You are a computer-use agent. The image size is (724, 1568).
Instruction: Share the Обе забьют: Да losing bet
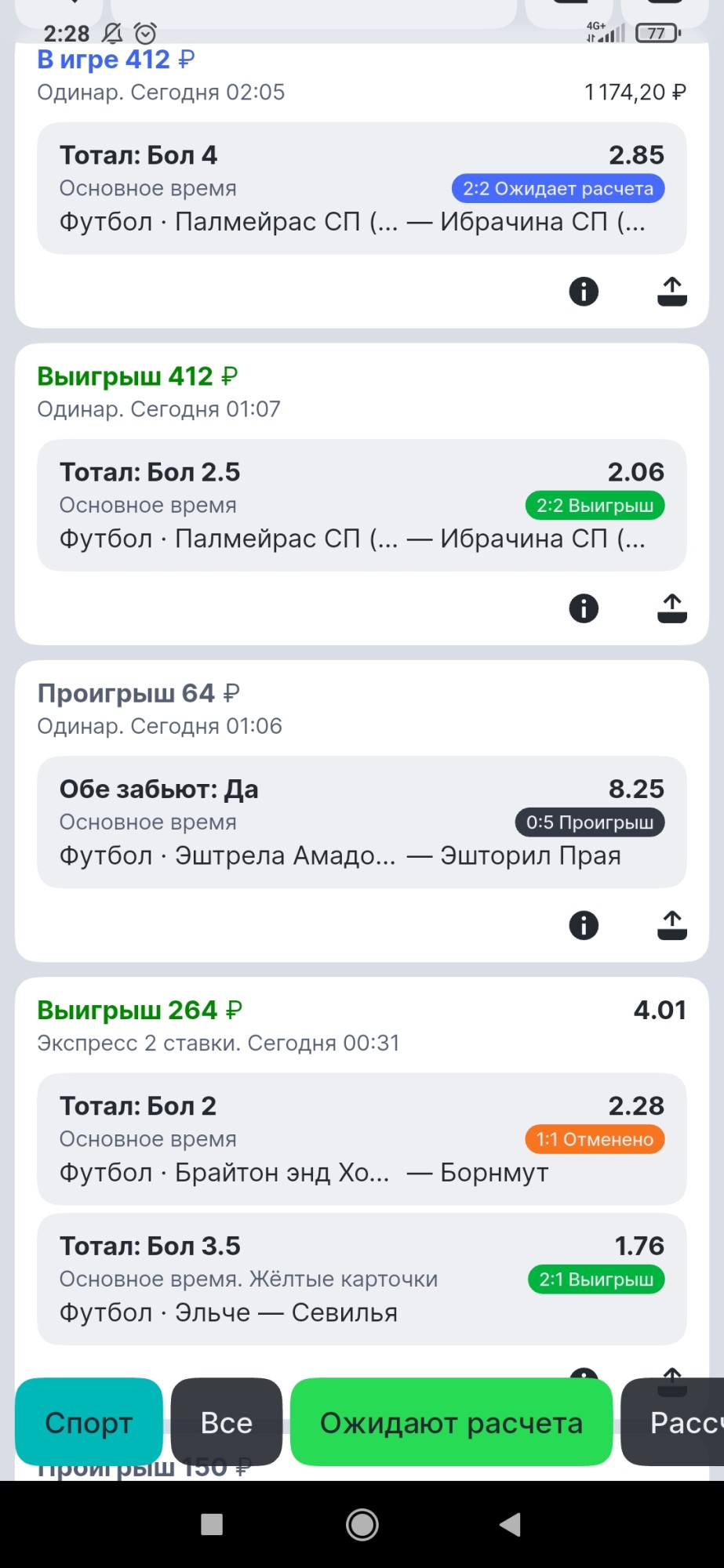[x=671, y=925]
